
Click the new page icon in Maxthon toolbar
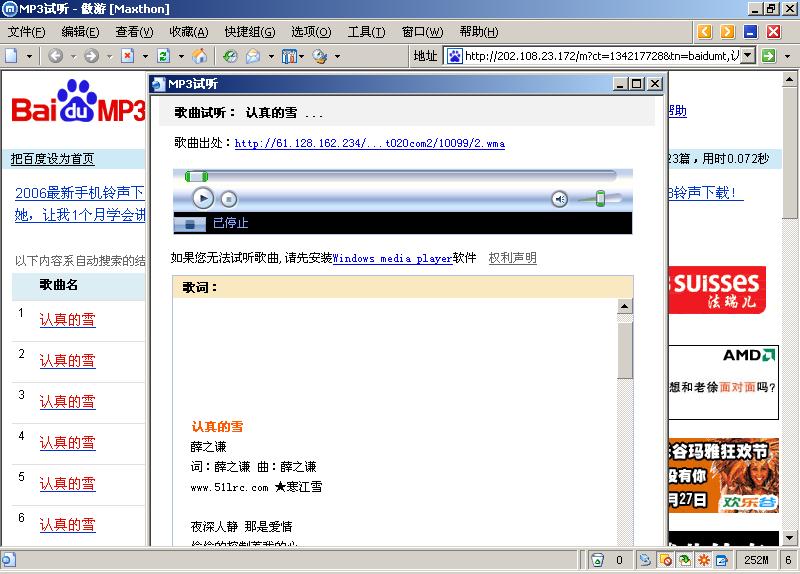coord(11,56)
